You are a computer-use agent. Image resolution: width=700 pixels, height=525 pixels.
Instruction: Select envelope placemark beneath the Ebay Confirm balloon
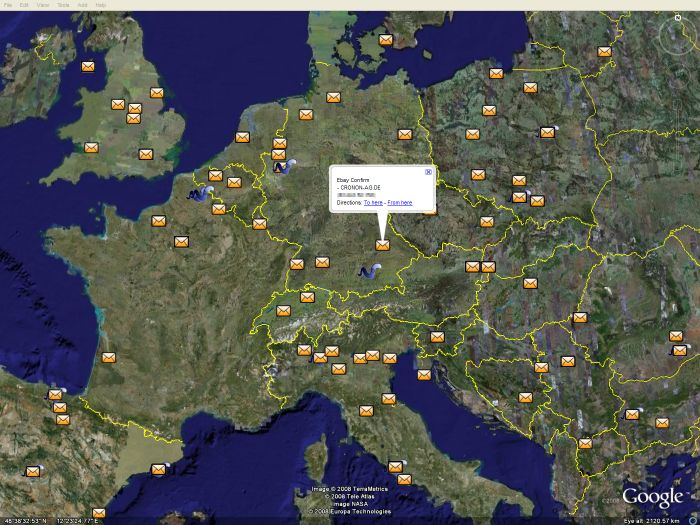[x=382, y=245]
